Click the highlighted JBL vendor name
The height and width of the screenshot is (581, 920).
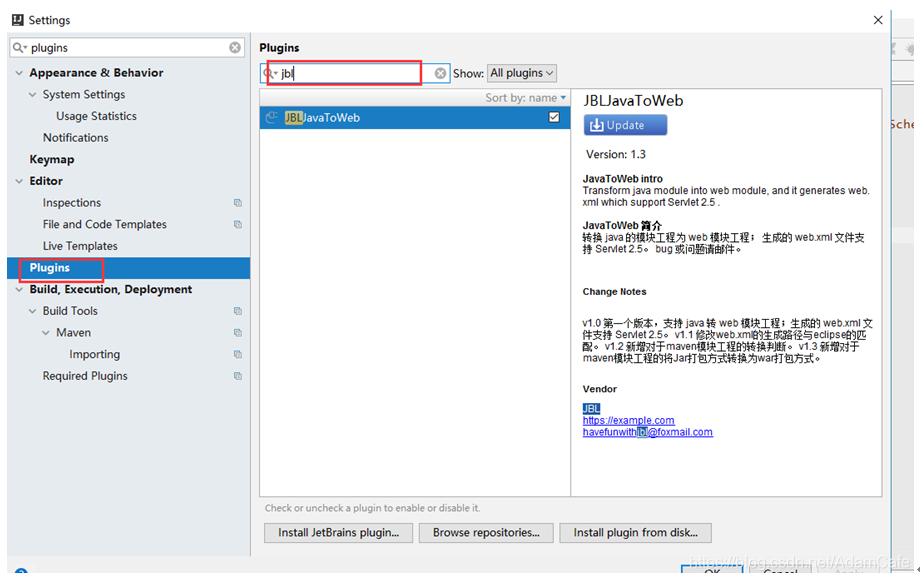[x=591, y=408]
